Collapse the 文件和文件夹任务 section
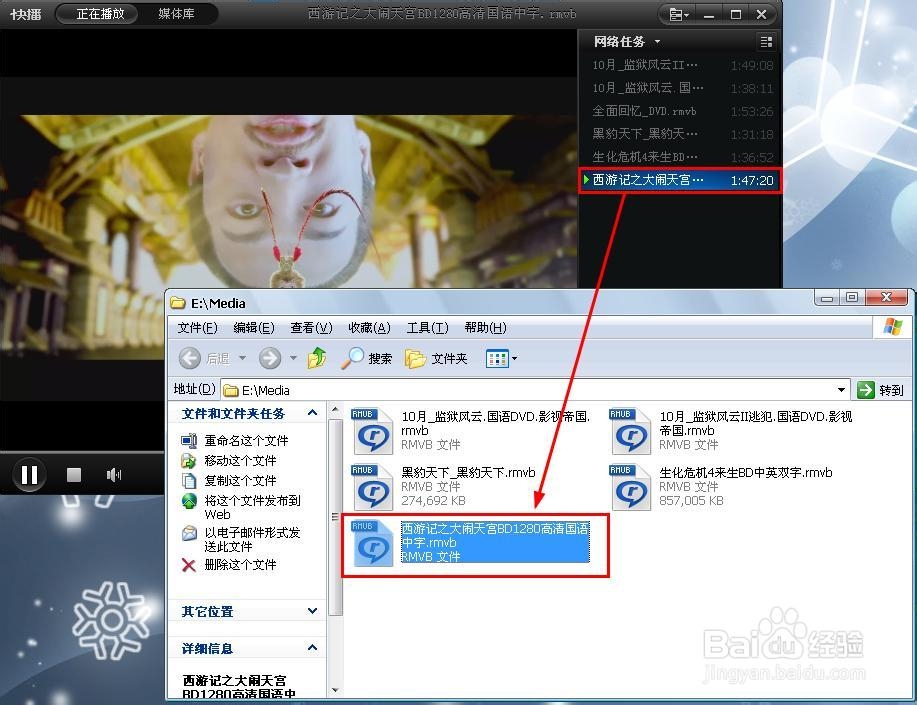 click(x=313, y=413)
